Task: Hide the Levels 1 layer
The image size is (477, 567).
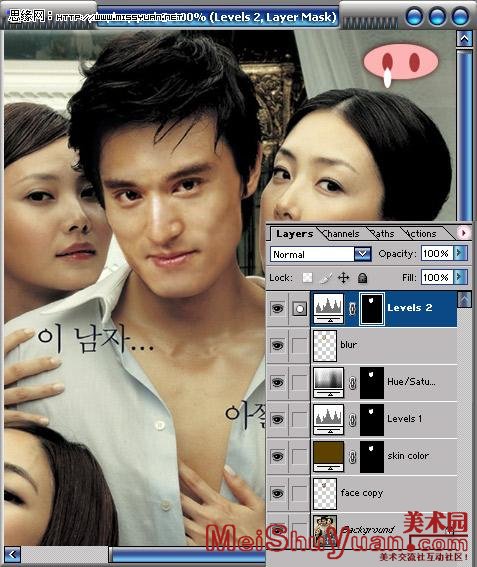Action: pyautogui.click(x=277, y=419)
